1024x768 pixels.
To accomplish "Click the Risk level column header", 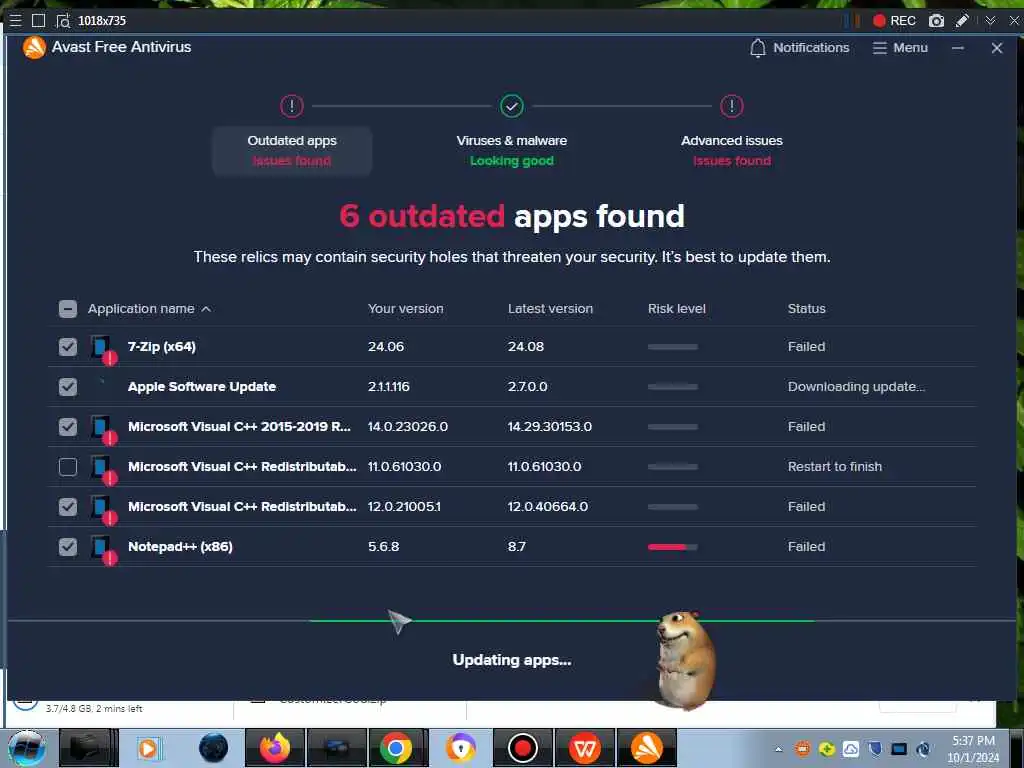I will [677, 309].
